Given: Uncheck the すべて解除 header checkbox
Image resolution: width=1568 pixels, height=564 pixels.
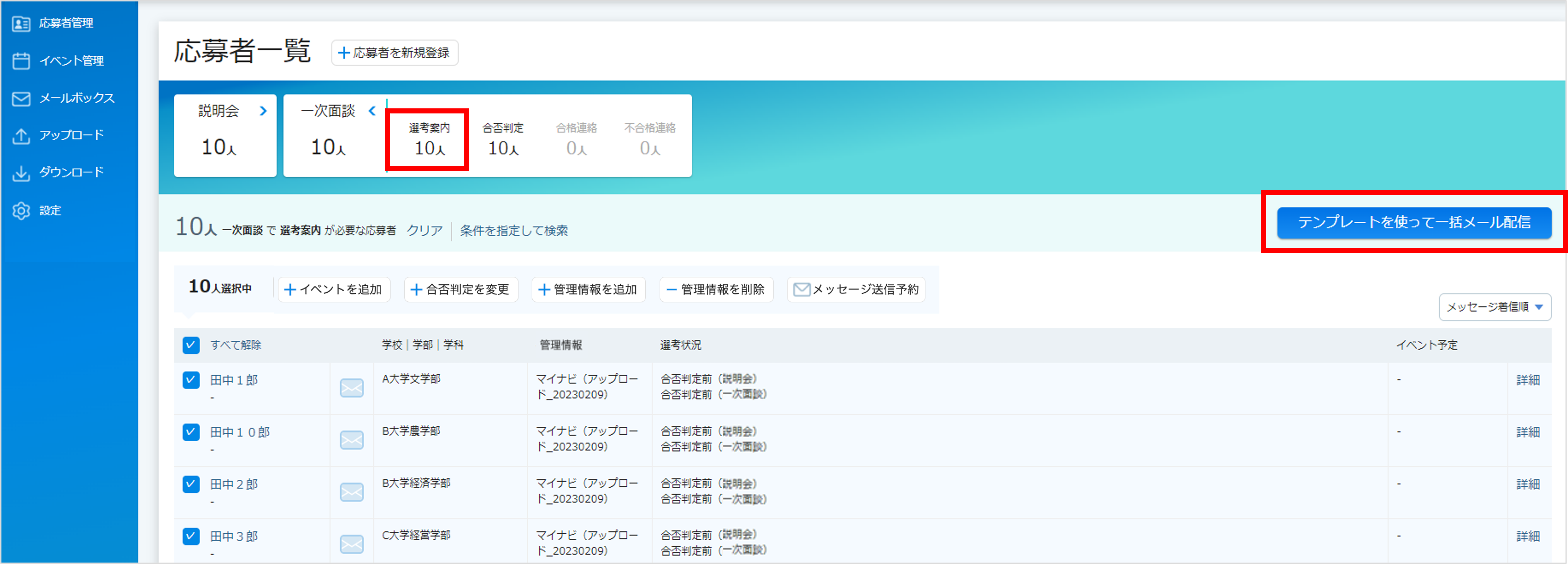Looking at the screenshot, I should (x=191, y=345).
